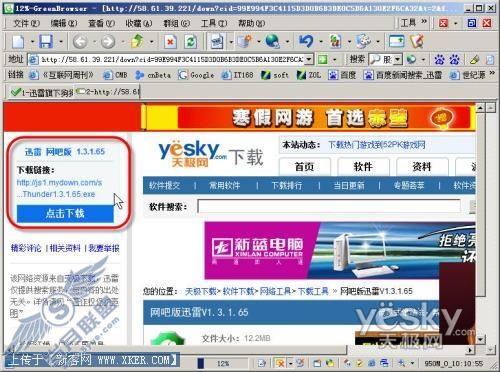Select the 资料 site navigation tab
The width and height of the screenshot is (500, 372).
(x=422, y=167)
